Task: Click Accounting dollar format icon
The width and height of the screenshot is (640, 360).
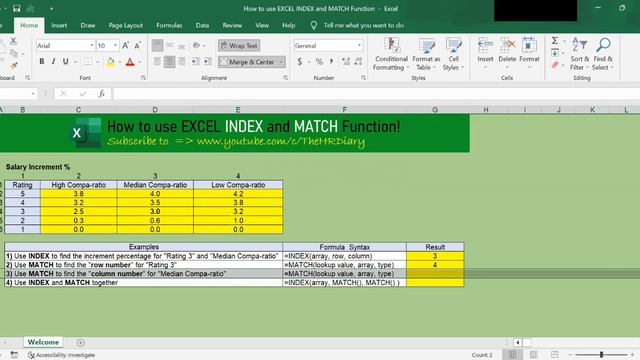Action: pyautogui.click(x=300, y=62)
